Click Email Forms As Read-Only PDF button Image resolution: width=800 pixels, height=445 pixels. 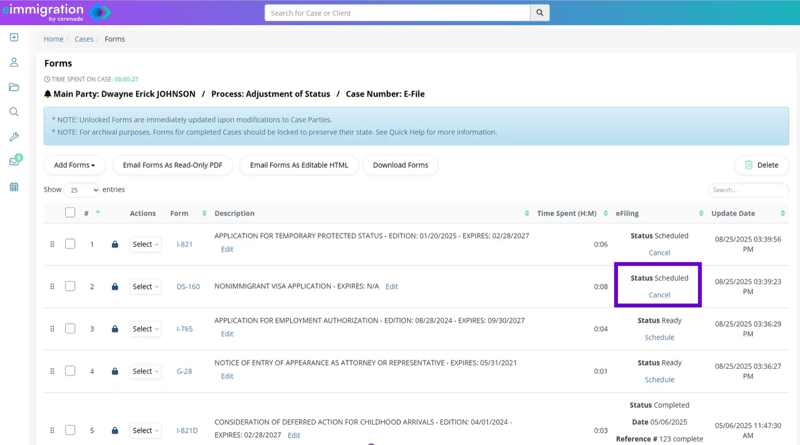(x=172, y=165)
